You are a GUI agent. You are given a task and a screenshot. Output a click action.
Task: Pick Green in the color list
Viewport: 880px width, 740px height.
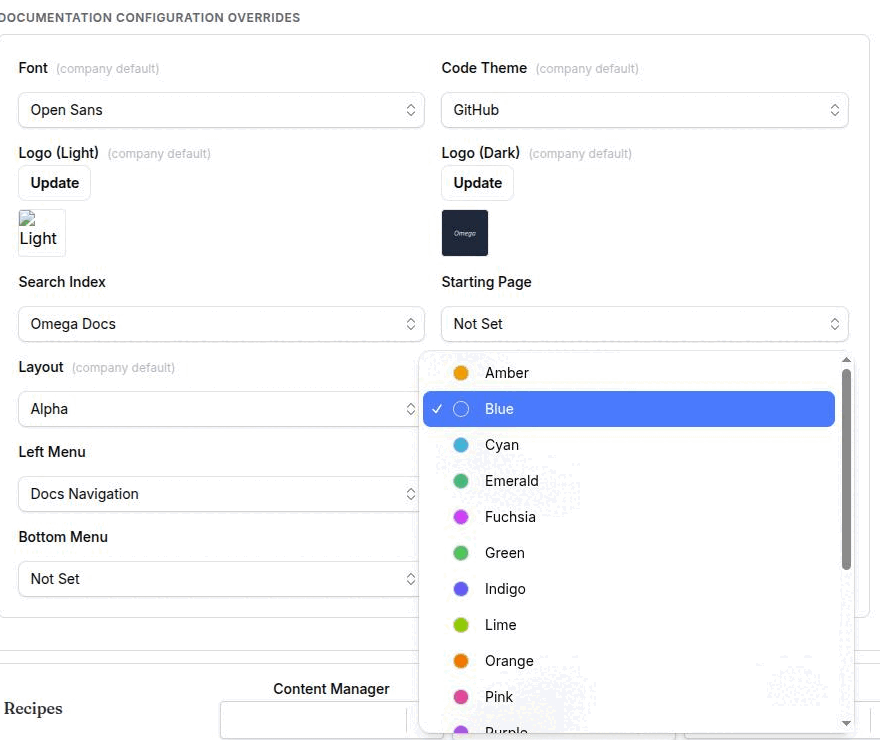tap(629, 553)
